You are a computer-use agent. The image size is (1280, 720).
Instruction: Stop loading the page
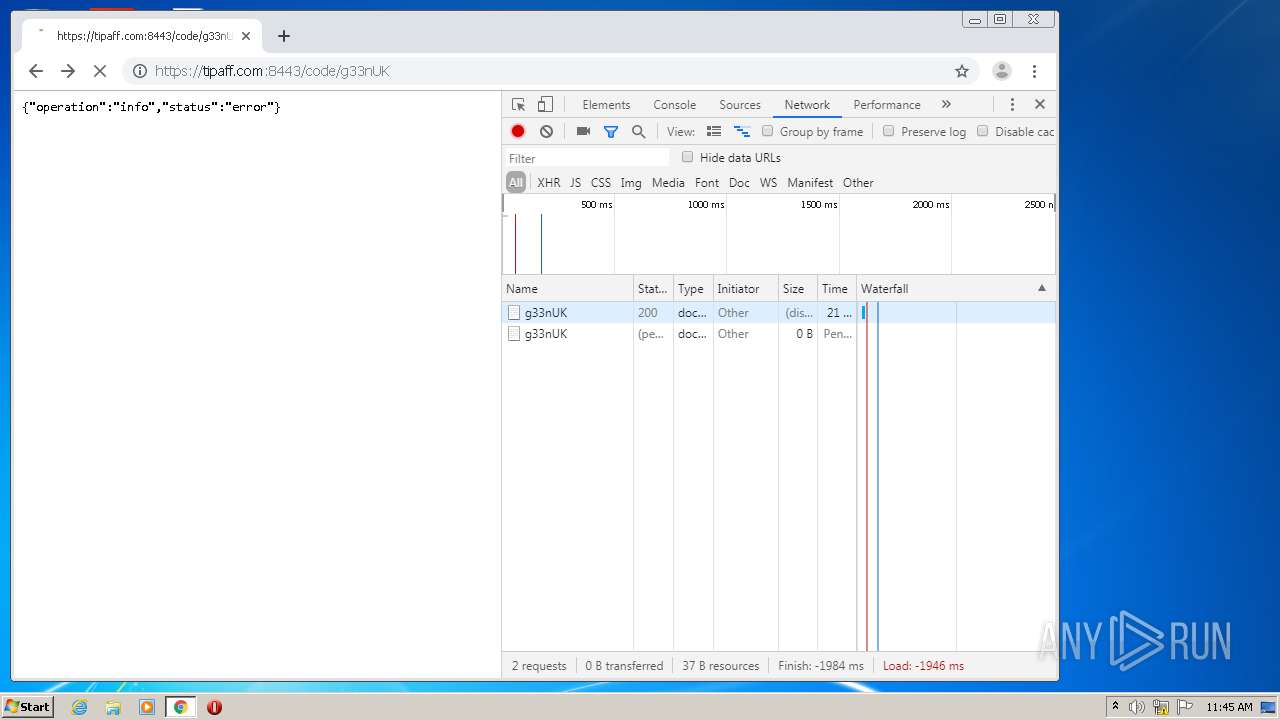100,71
